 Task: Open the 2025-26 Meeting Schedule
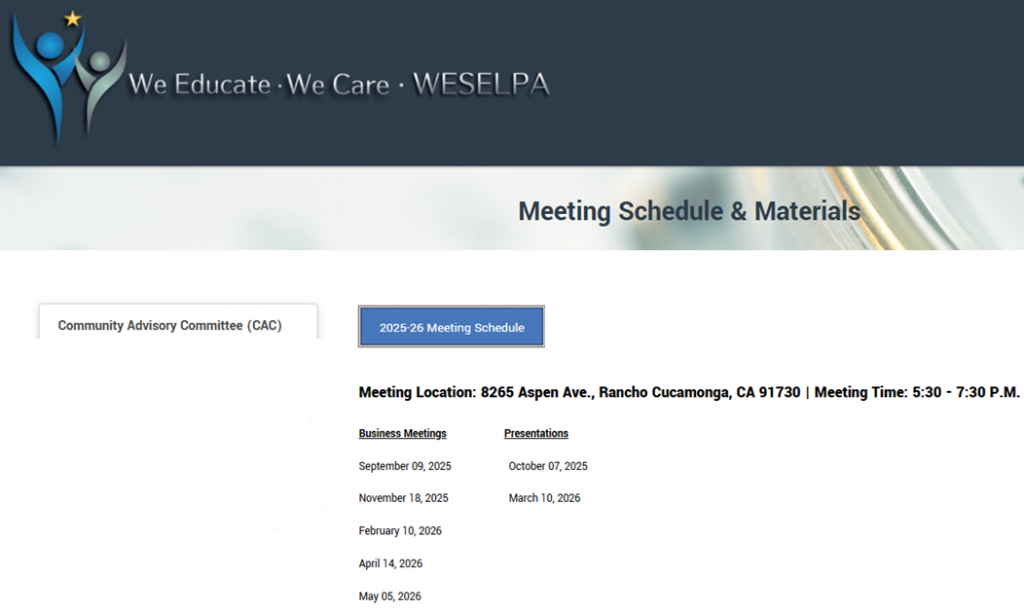pos(451,326)
